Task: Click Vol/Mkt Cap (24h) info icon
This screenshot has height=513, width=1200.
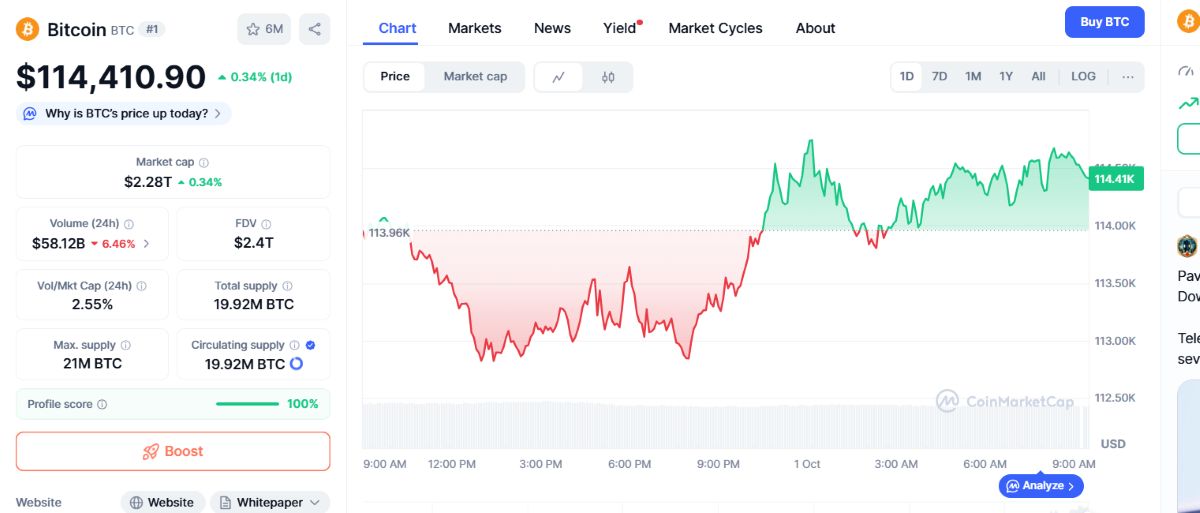Action: [x=141, y=286]
